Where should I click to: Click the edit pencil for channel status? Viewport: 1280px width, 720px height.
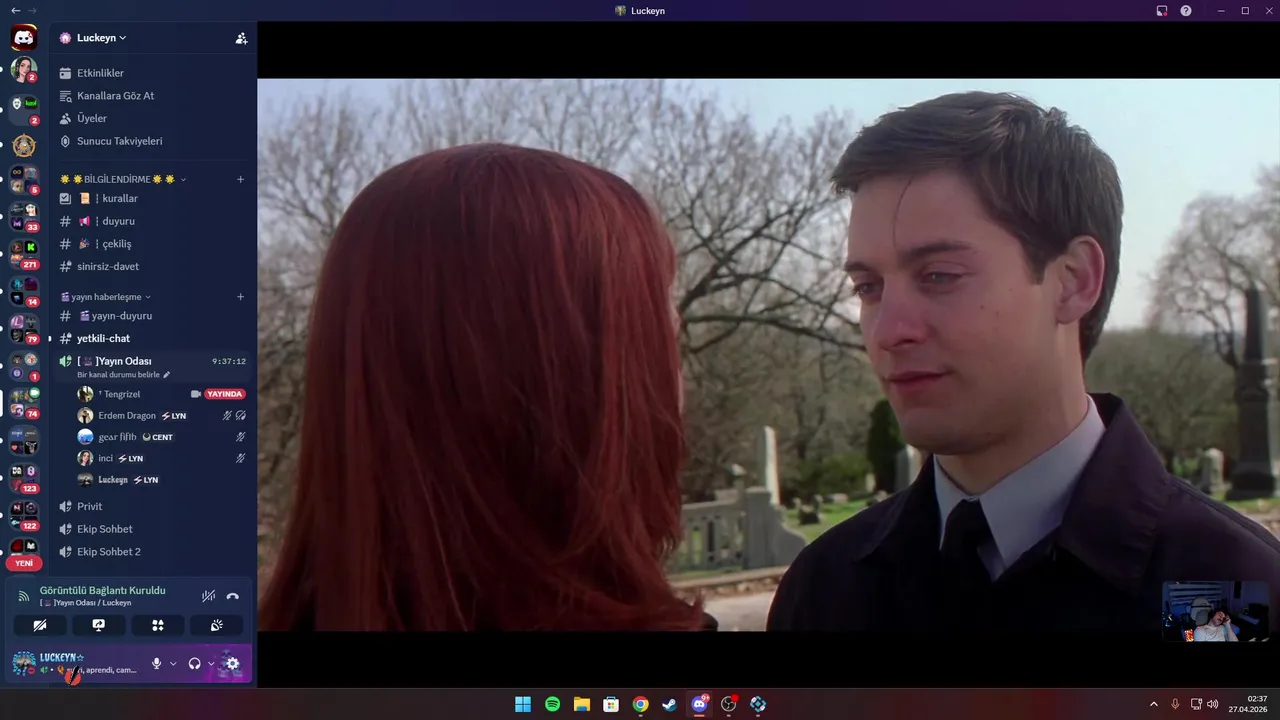click(x=167, y=375)
